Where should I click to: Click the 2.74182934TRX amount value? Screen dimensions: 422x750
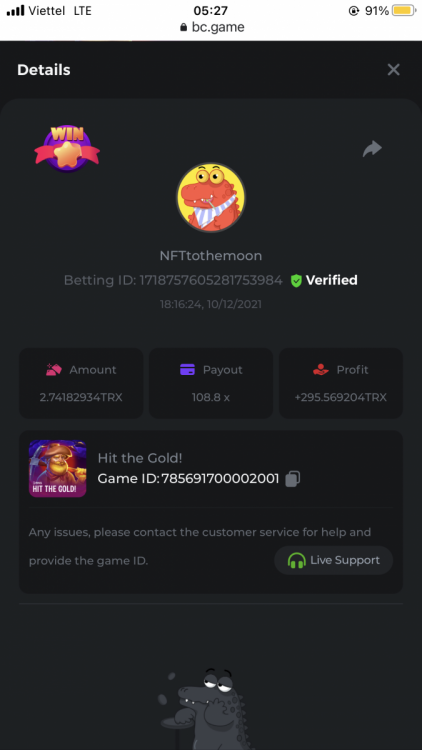[81, 397]
